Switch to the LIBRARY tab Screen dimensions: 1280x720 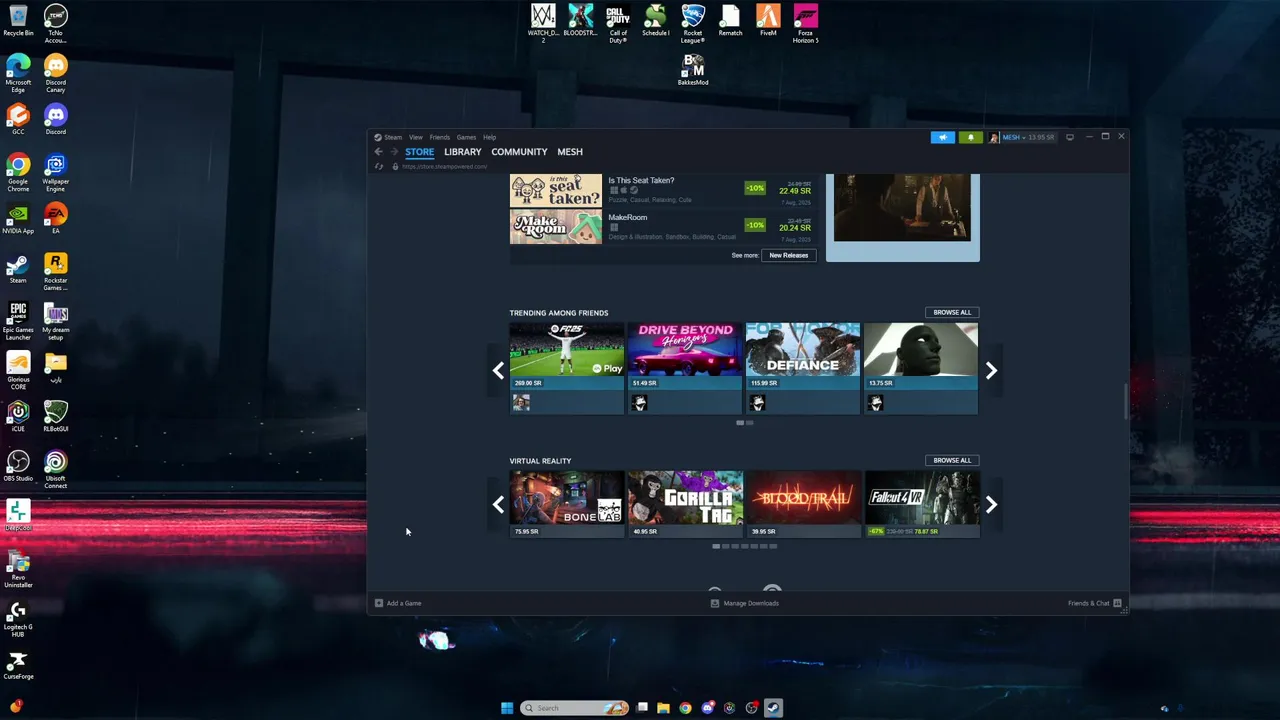coord(462,152)
